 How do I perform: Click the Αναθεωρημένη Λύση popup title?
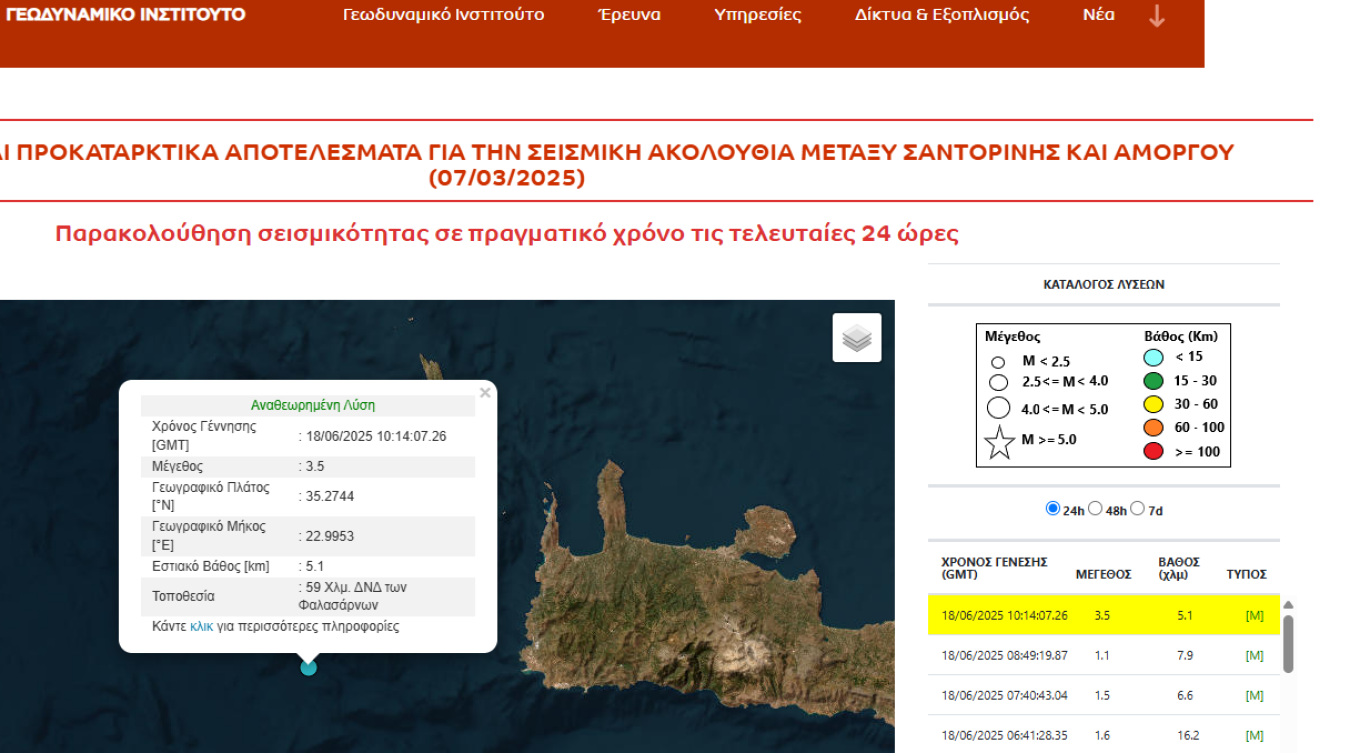313,406
